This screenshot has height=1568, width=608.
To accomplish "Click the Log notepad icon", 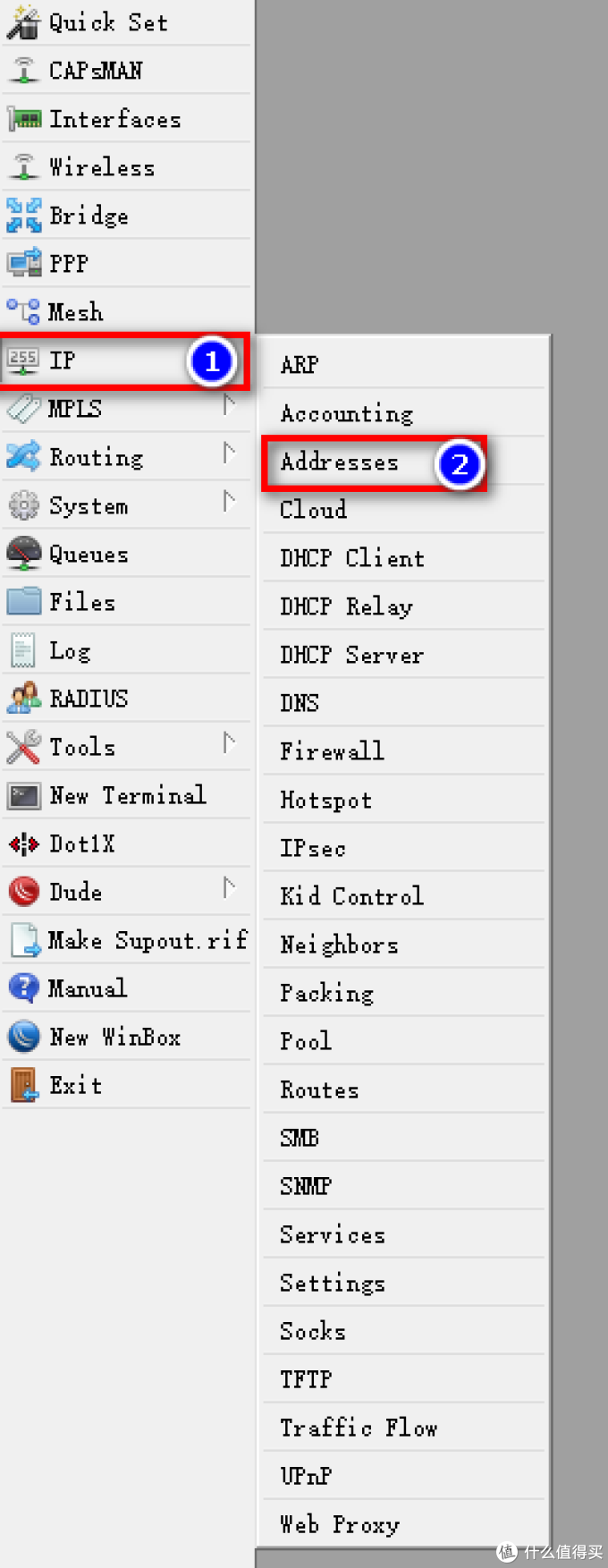I will [x=23, y=650].
